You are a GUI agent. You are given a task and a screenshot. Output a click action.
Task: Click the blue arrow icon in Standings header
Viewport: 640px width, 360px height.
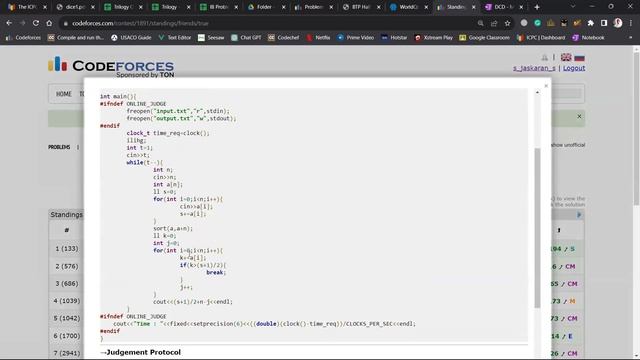(579, 215)
